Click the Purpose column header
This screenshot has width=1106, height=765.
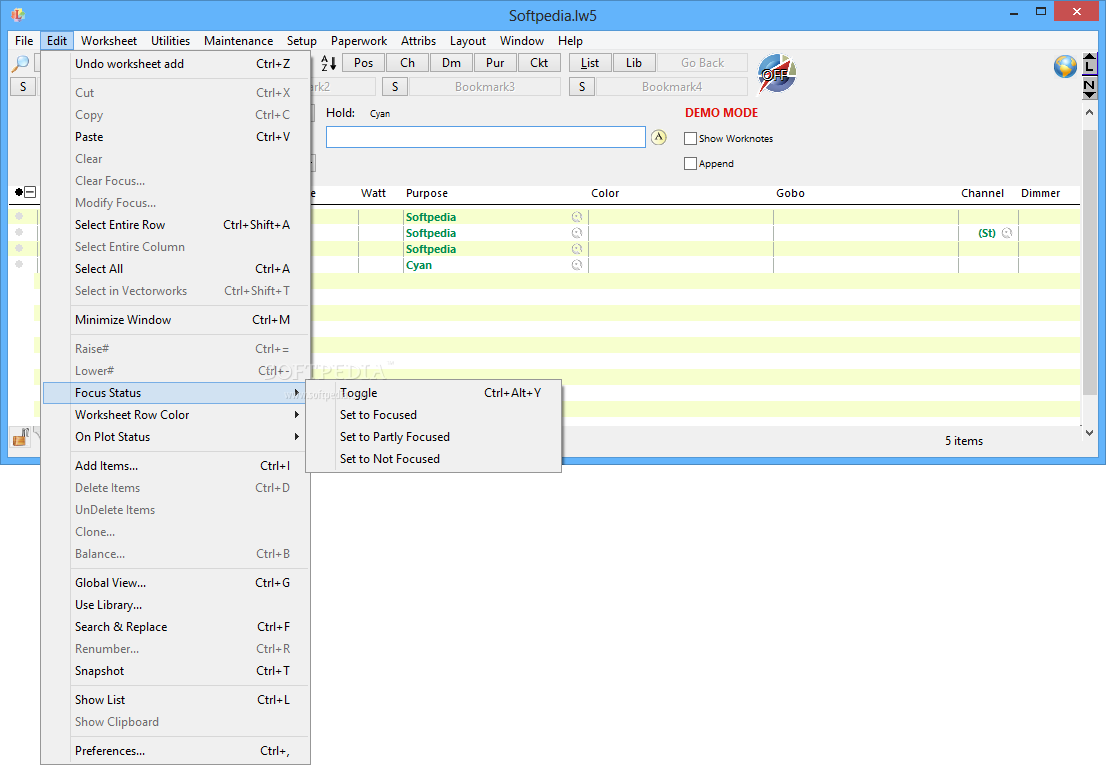pos(427,193)
